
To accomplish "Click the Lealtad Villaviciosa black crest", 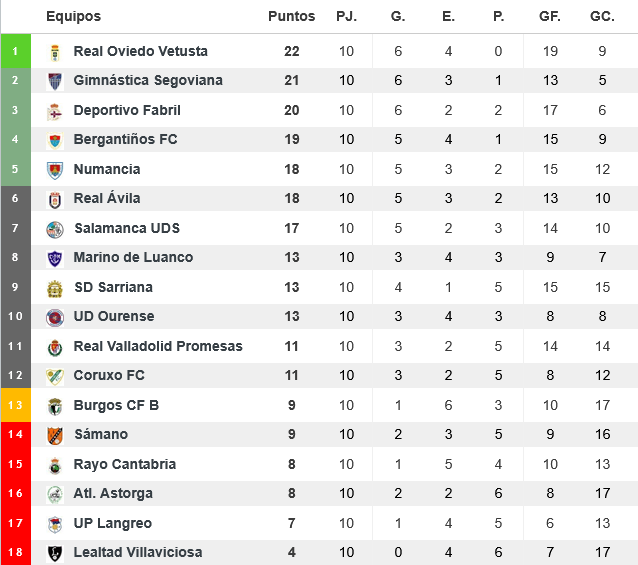I will (x=55, y=553).
